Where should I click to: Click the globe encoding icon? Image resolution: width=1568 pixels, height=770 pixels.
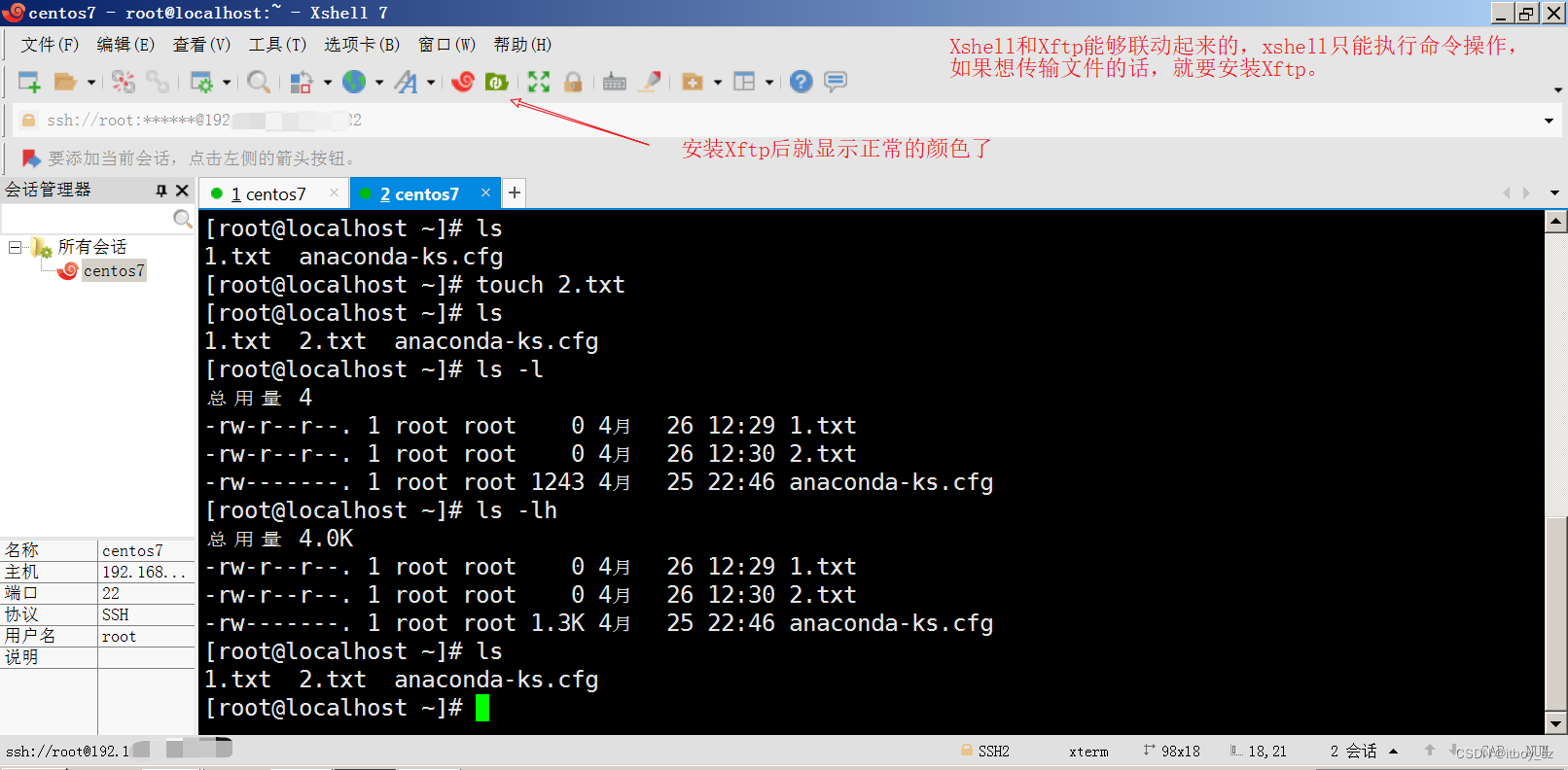[354, 82]
